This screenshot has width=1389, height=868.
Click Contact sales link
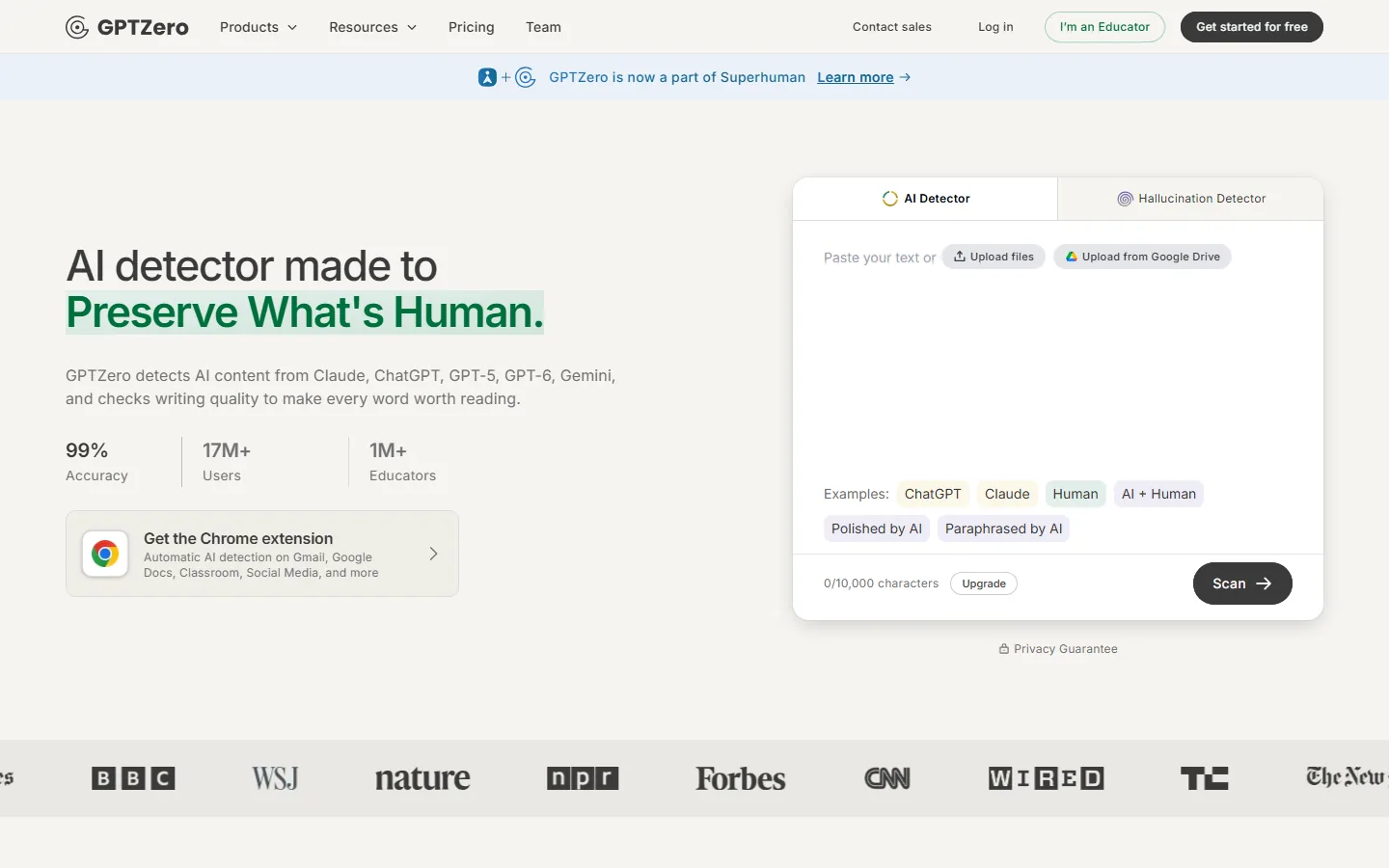click(x=892, y=27)
